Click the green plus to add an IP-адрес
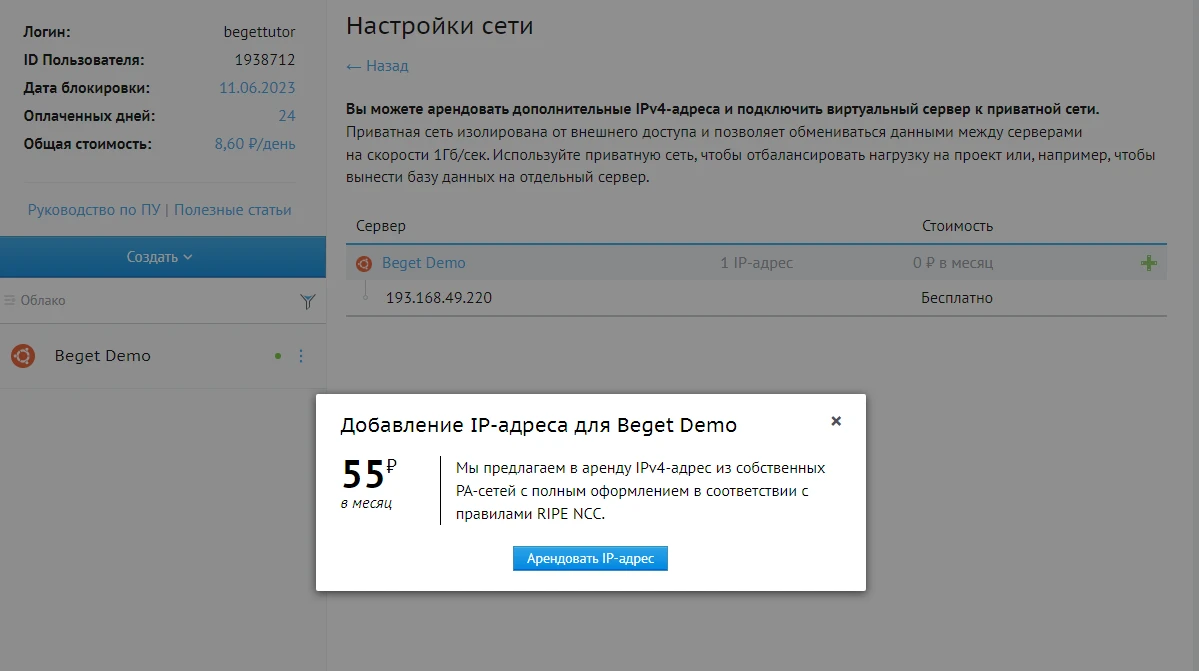Image resolution: width=1199 pixels, height=671 pixels. 1148,262
